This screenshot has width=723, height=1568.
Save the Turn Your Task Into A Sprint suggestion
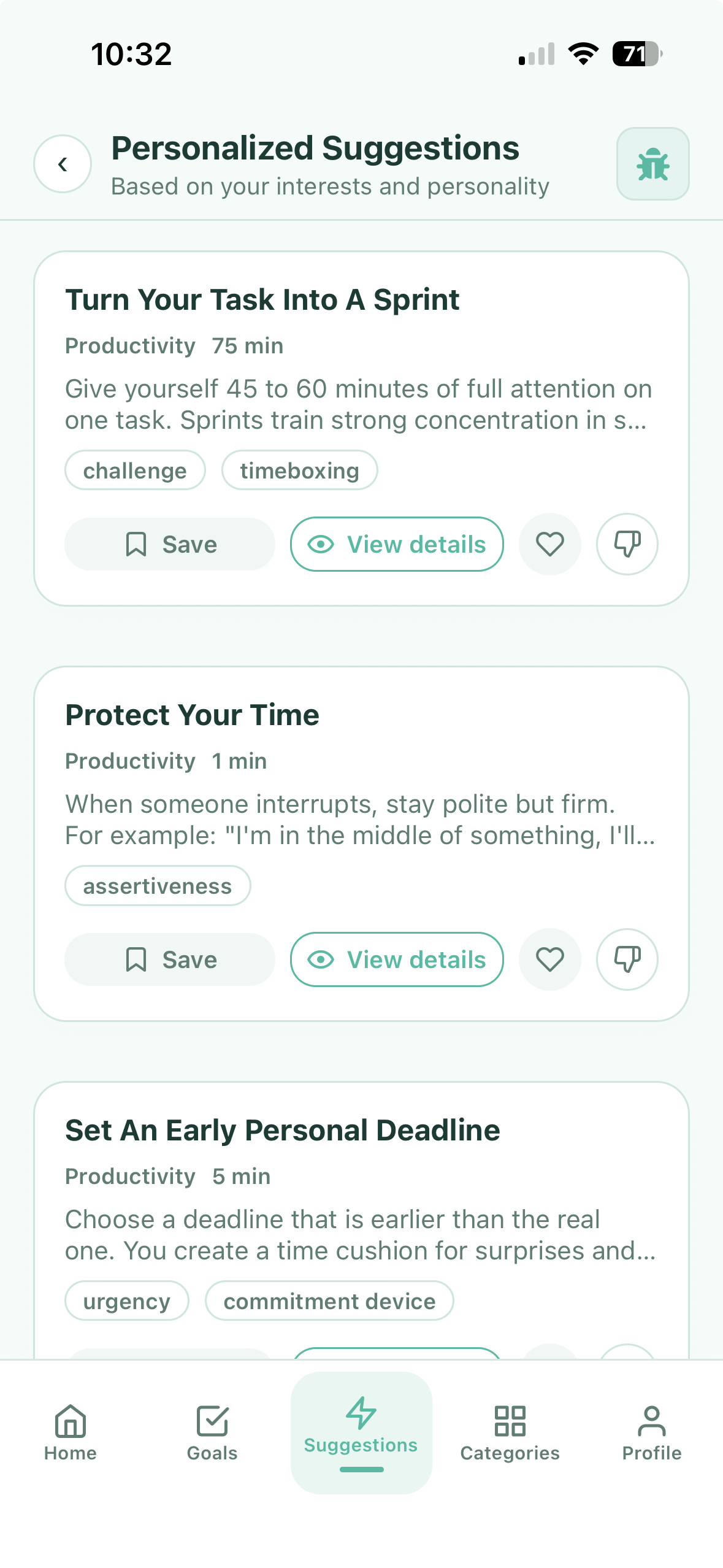(x=169, y=544)
